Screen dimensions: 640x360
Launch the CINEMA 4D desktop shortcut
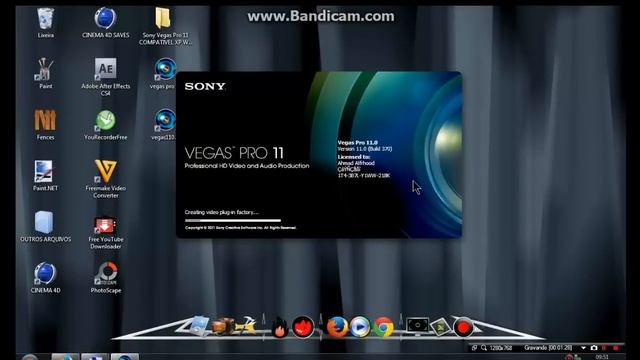45,278
